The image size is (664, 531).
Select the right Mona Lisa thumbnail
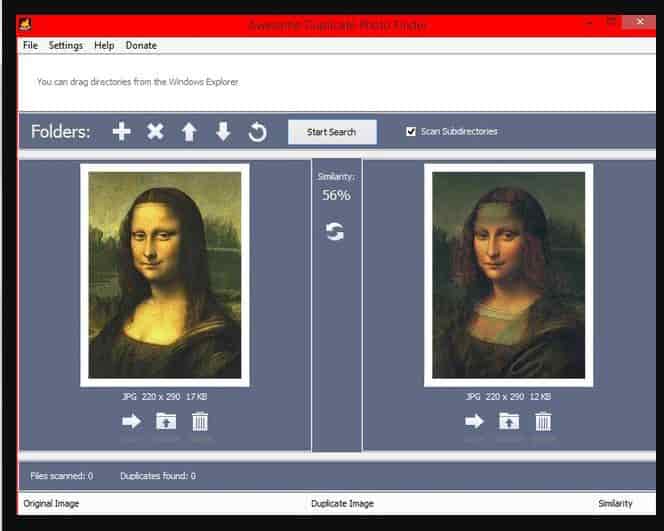[509, 275]
